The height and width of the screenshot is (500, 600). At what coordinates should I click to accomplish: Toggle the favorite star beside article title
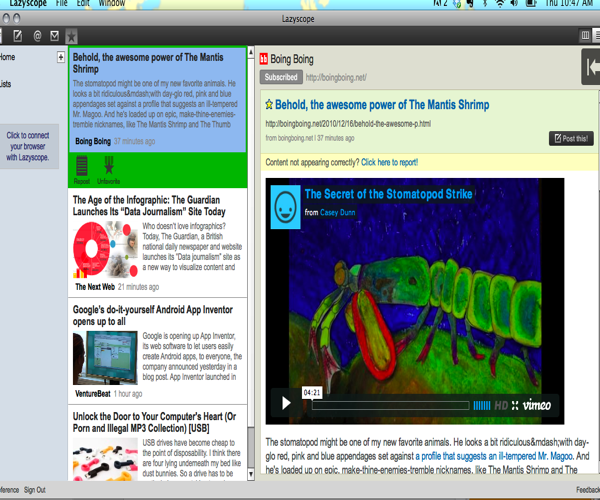point(269,104)
